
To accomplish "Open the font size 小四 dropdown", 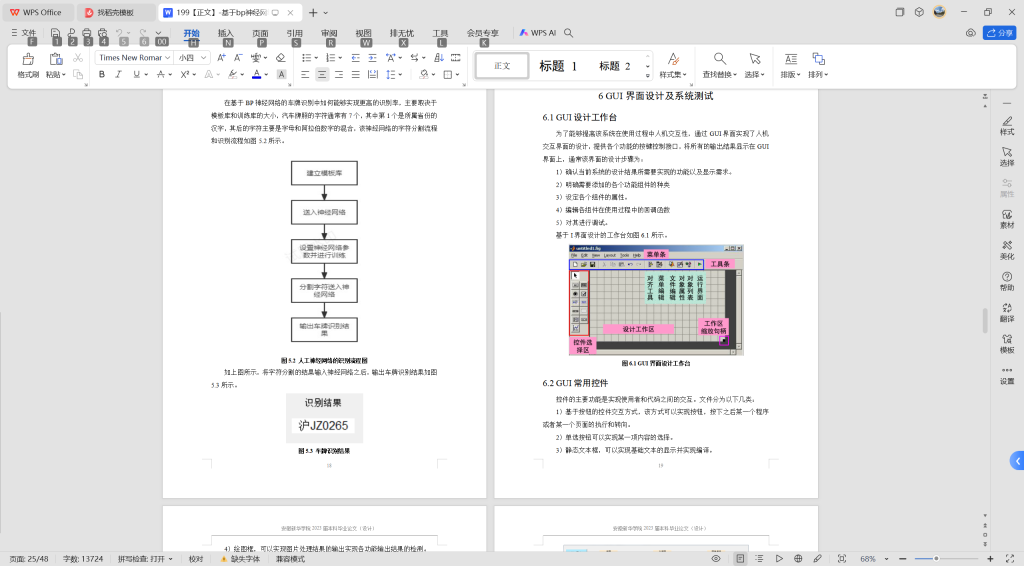I will tap(204, 57).
